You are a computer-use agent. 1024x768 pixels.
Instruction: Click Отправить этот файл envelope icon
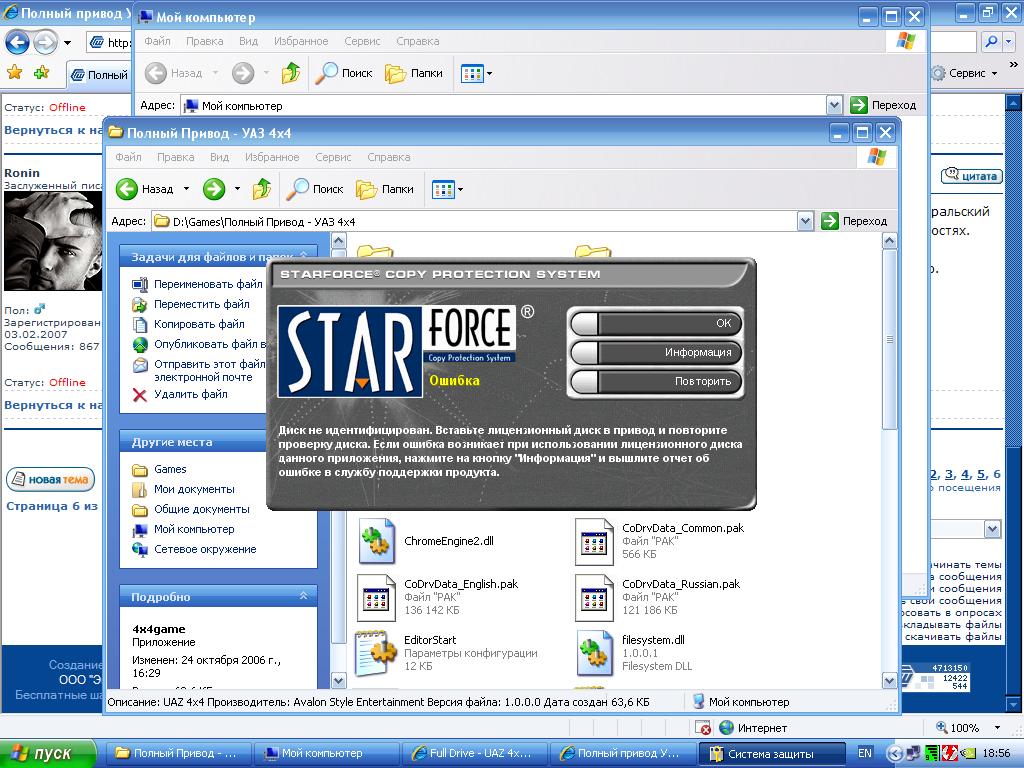[140, 365]
